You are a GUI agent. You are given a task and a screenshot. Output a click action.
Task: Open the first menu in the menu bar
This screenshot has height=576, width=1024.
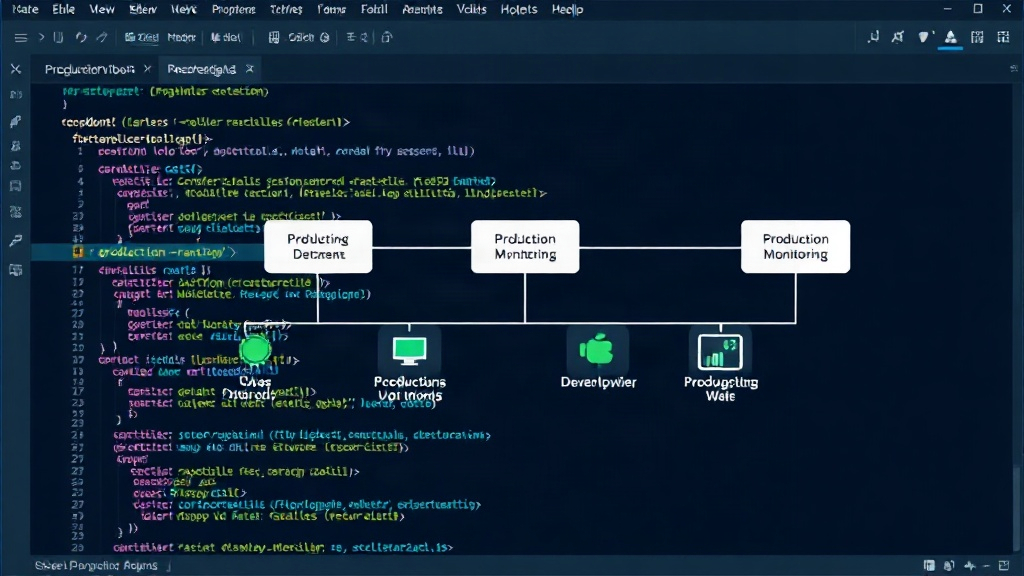tap(25, 9)
